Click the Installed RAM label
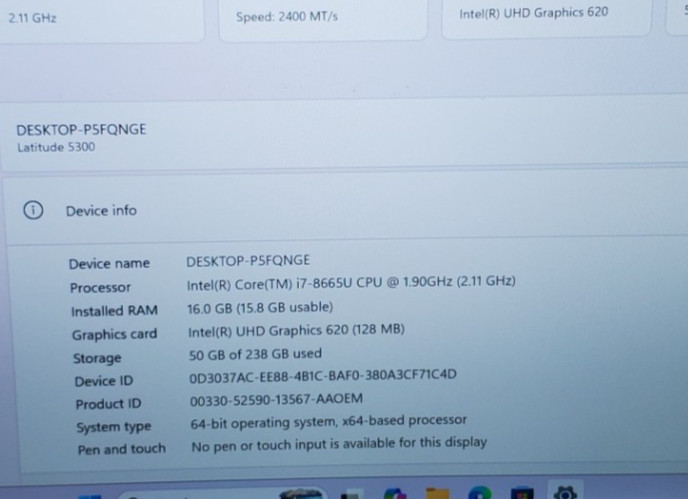Screen dimensions: 688x499 115,311
